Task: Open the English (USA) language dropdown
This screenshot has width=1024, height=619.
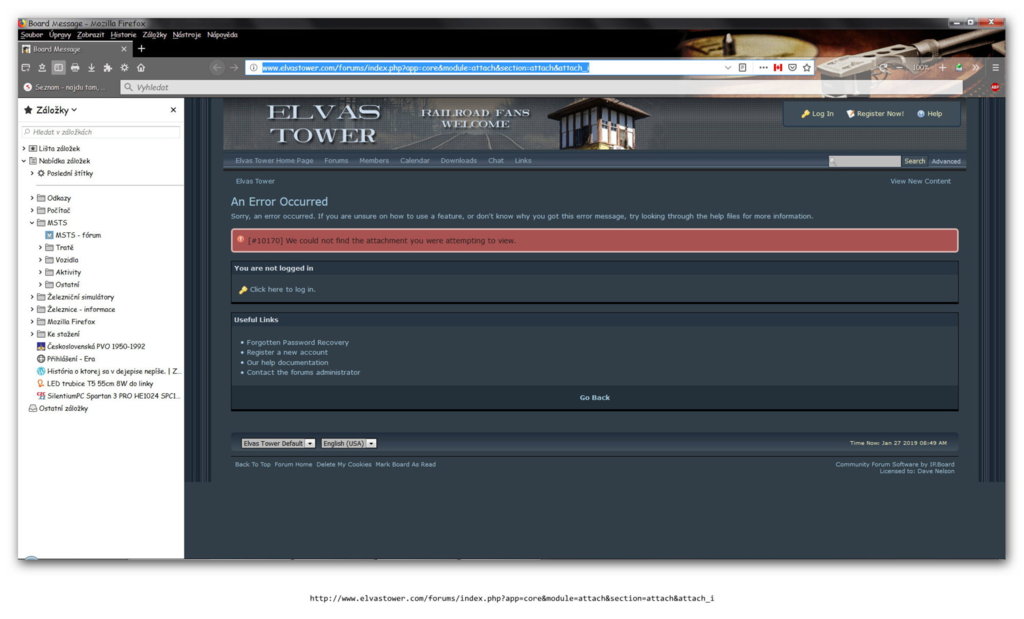Action: (348, 443)
